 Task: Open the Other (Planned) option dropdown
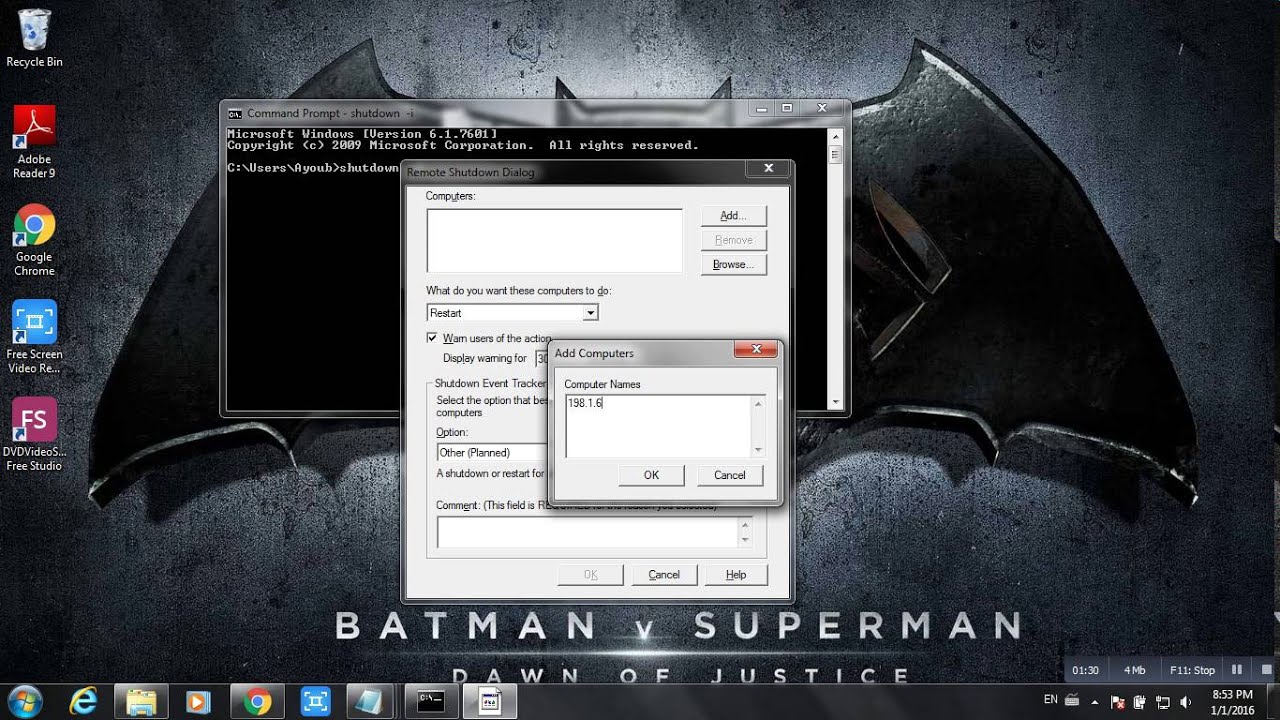click(493, 453)
